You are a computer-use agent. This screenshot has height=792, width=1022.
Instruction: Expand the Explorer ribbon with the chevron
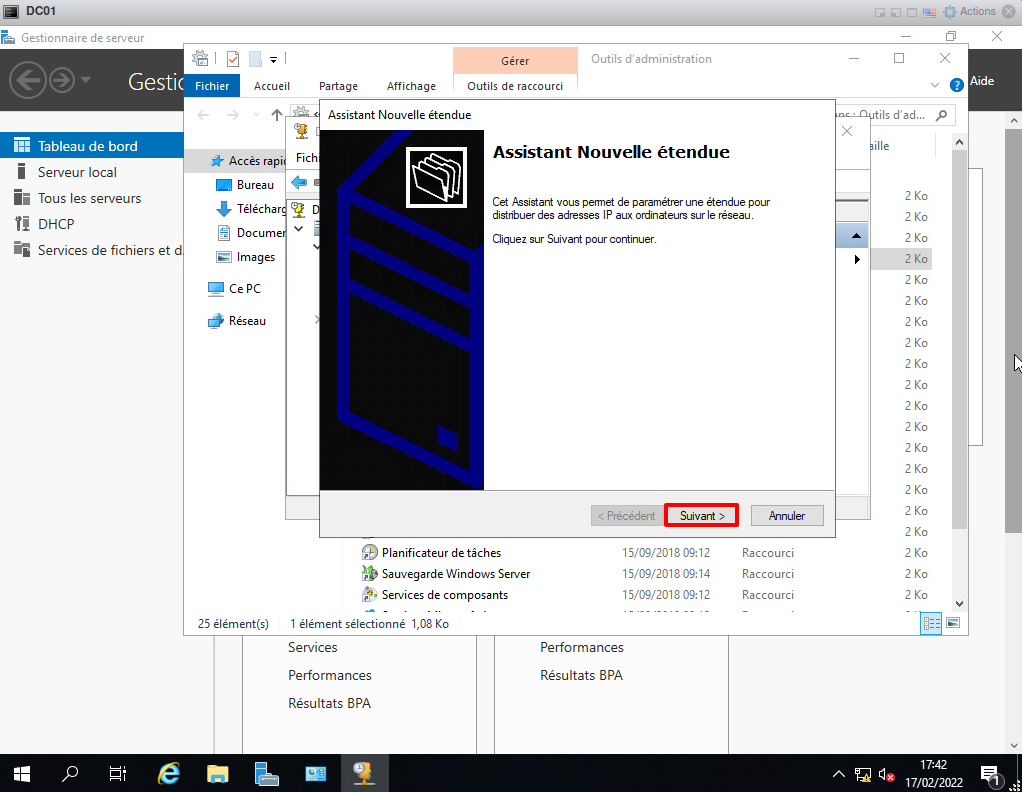(x=935, y=86)
